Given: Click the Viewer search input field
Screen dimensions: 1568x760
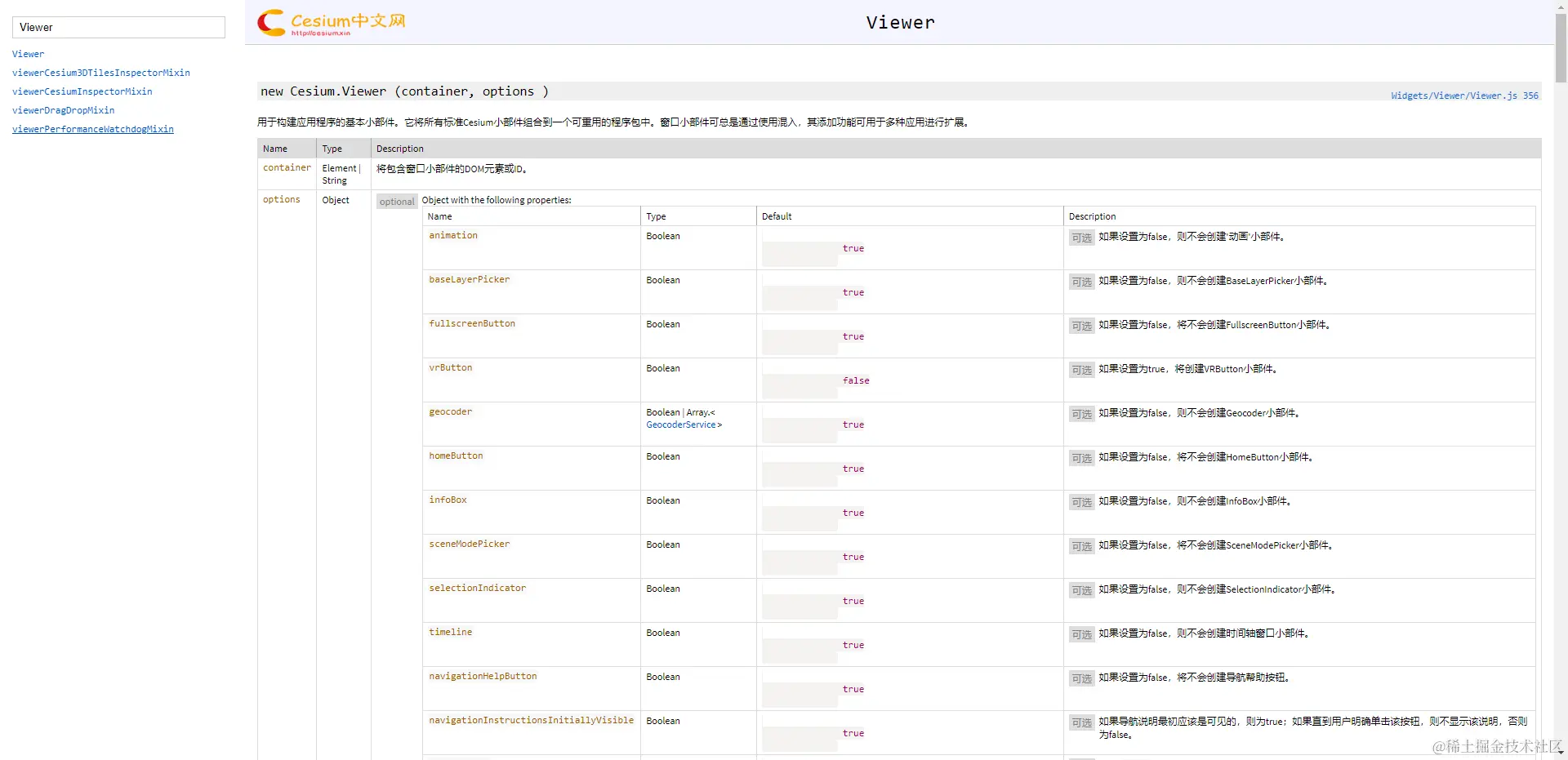Looking at the screenshot, I should coord(118,27).
